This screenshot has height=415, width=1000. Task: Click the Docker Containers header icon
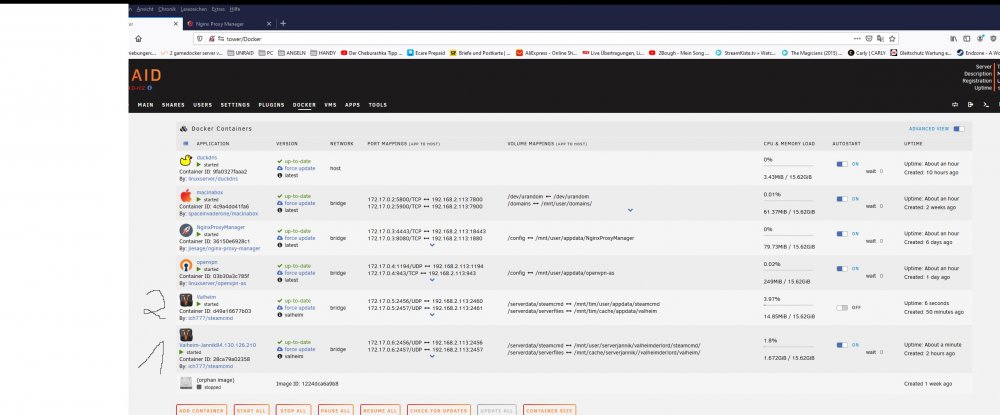(184, 129)
